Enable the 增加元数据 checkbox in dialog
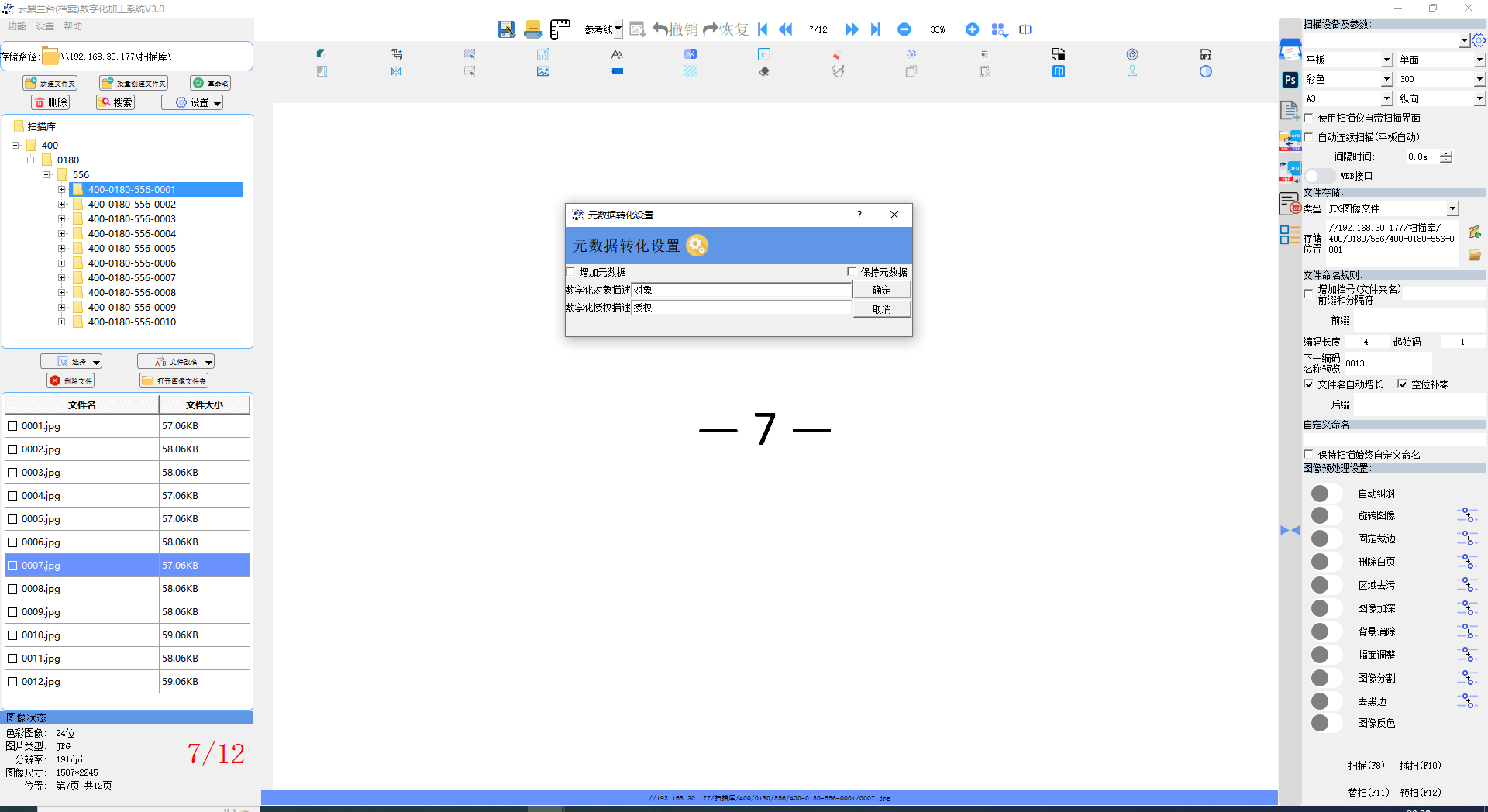The width and height of the screenshot is (1488, 812). click(571, 272)
